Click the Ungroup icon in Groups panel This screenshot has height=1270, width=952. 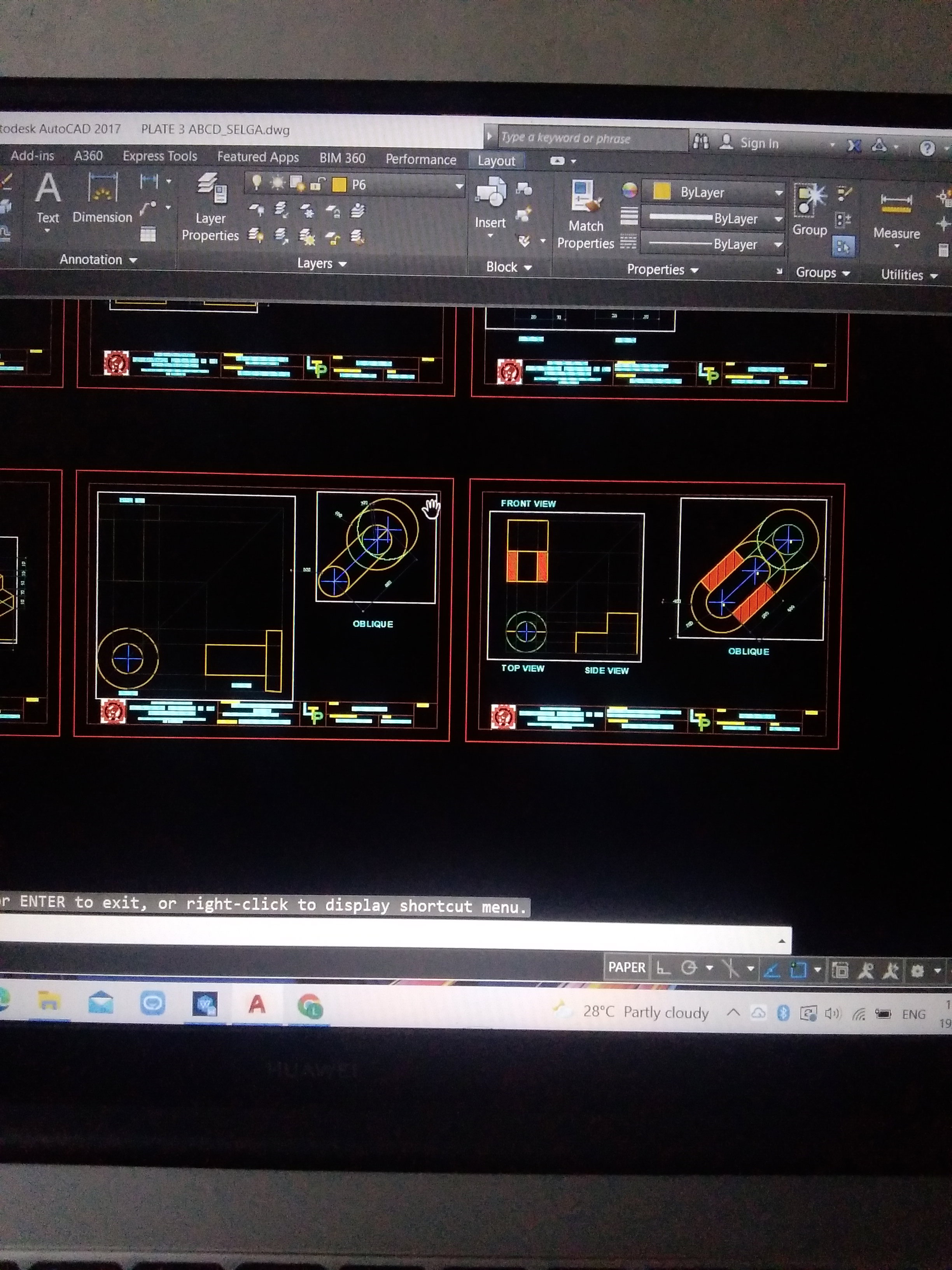844,194
